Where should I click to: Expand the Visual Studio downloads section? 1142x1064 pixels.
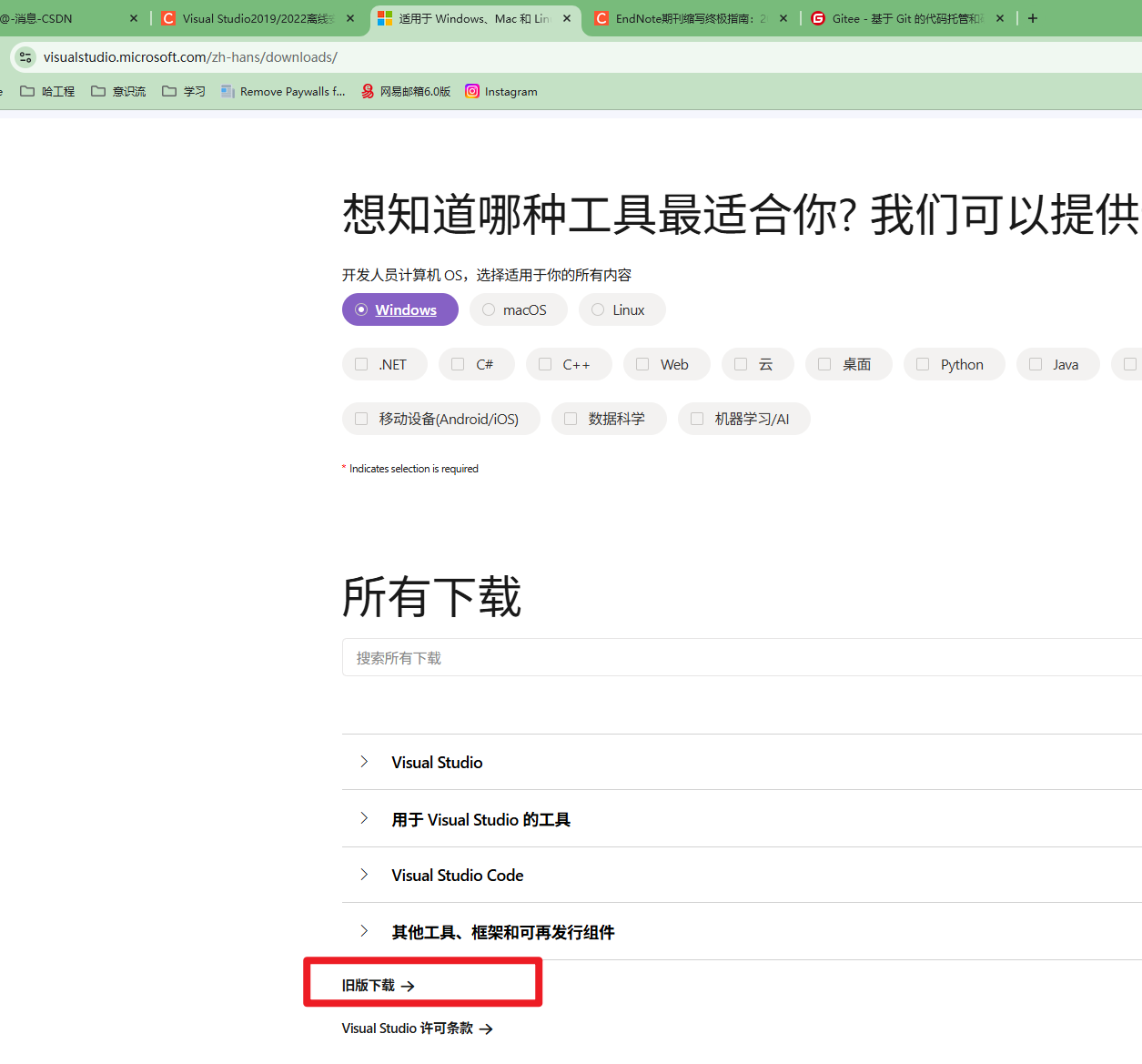742,763
